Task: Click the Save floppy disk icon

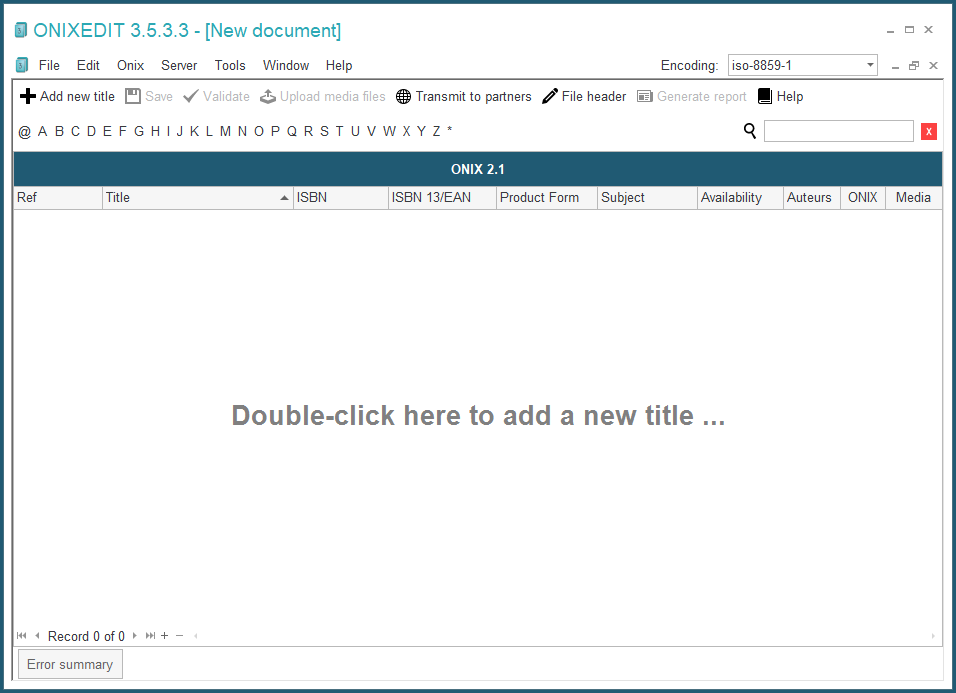Action: point(133,96)
